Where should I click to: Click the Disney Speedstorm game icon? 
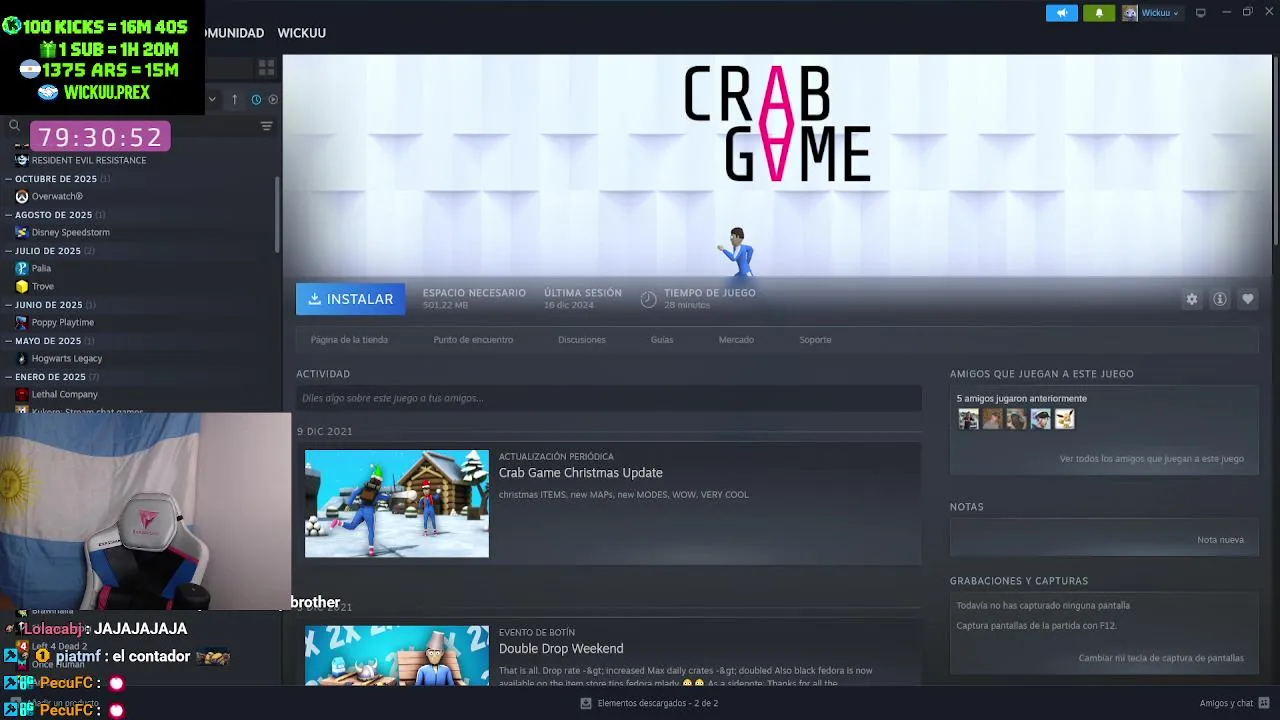click(x=22, y=233)
